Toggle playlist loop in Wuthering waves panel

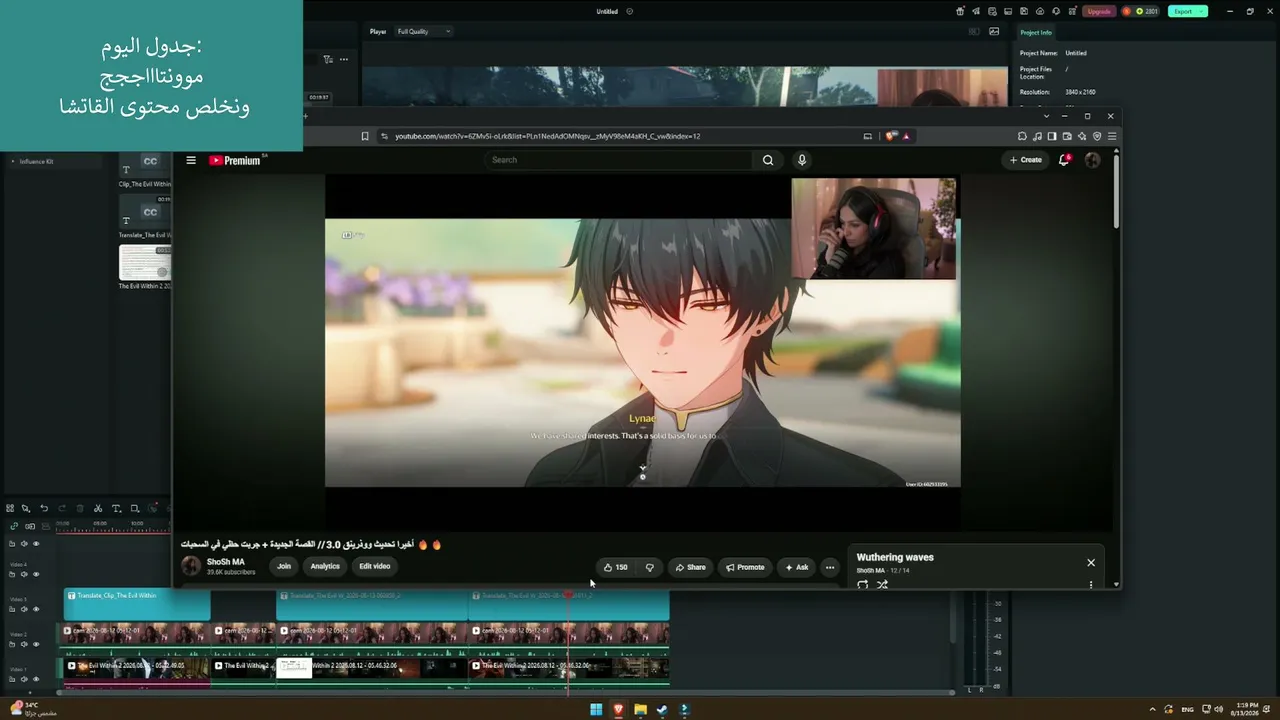[862, 585]
